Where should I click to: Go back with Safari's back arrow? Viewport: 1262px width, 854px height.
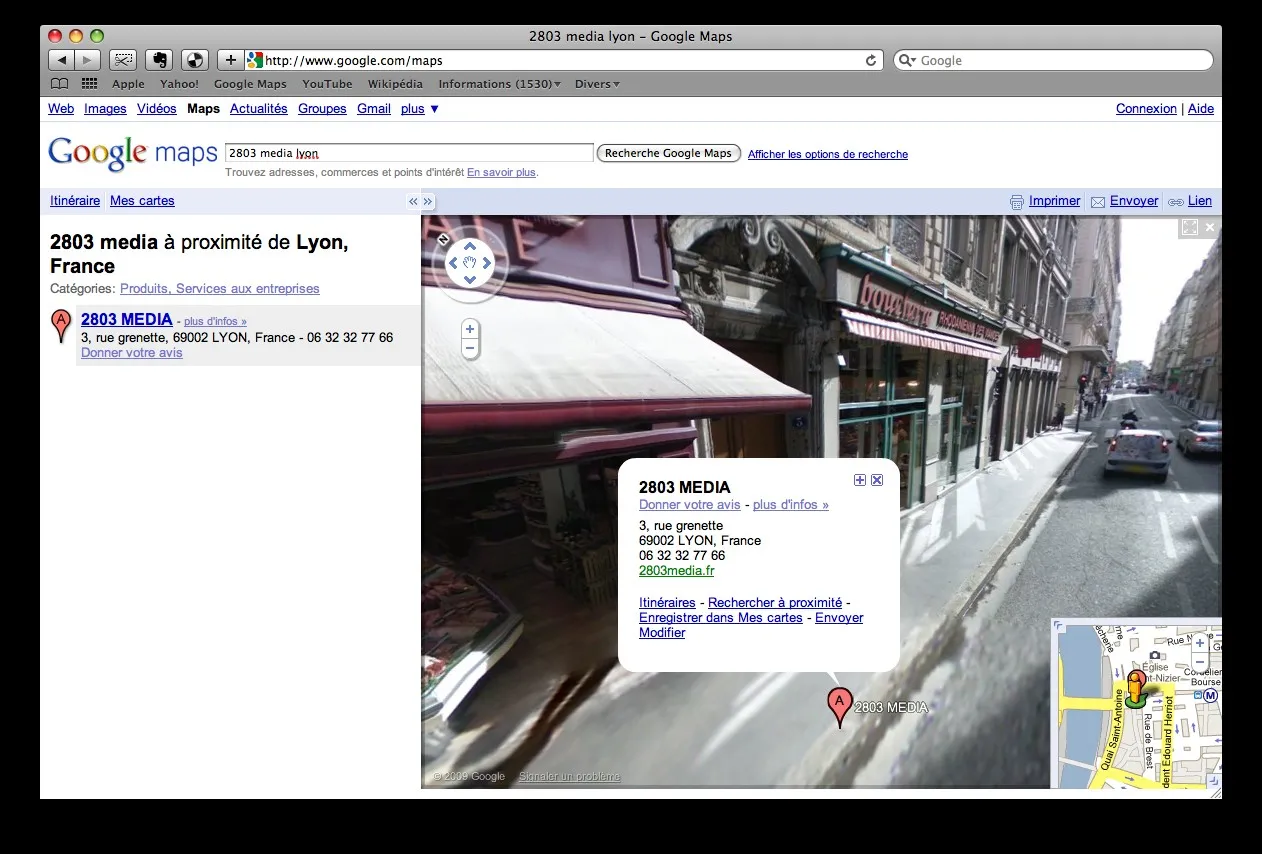(62, 60)
